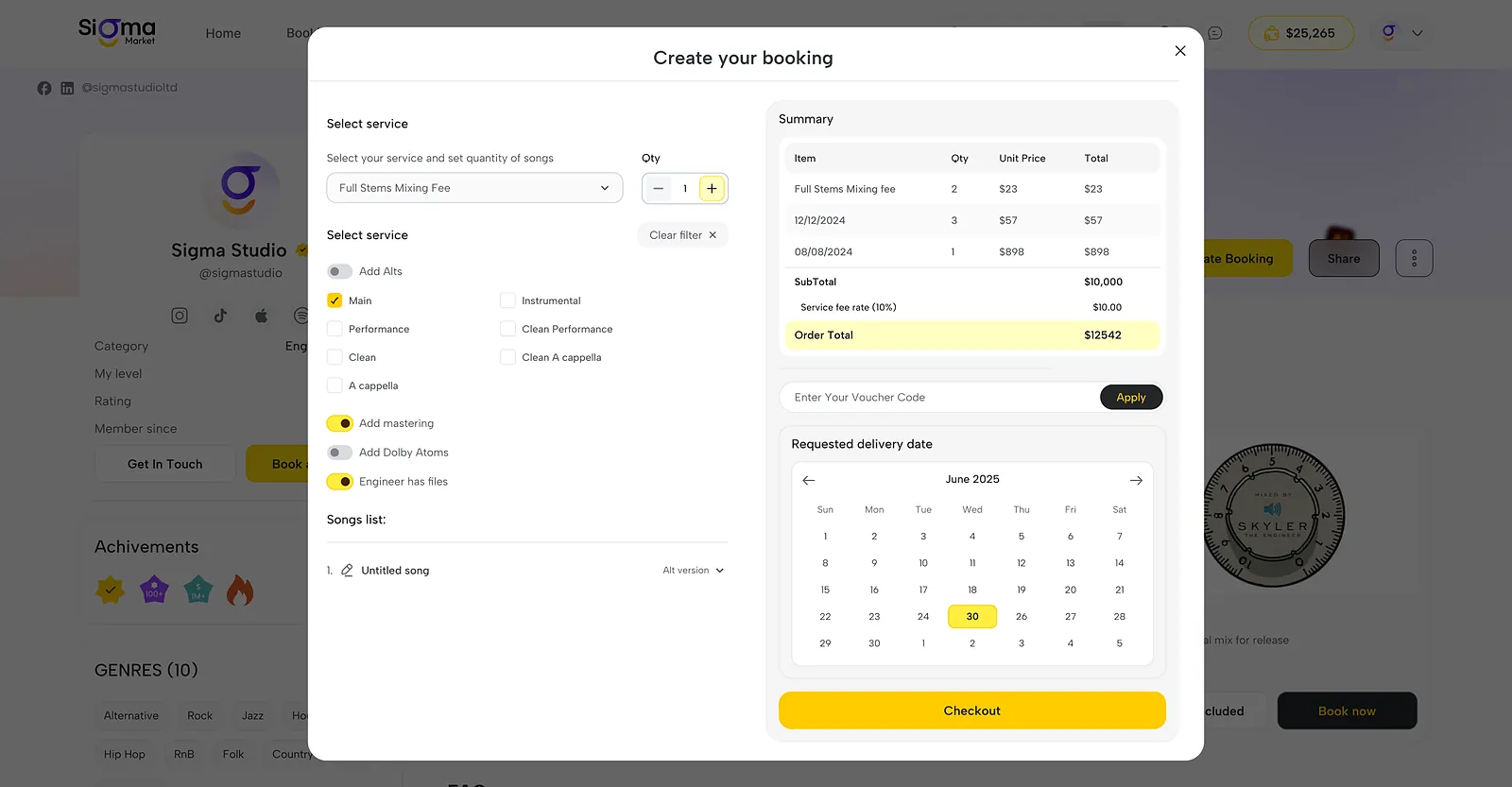Click the Skyler mix engineer thumbnail
This screenshot has height=787, width=1512.
click(1273, 515)
